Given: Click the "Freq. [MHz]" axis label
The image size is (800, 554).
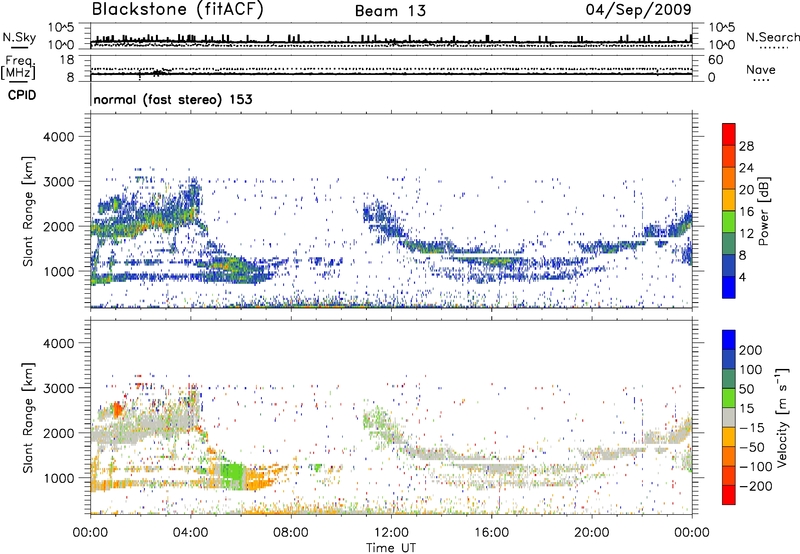Looking at the screenshot, I should point(18,68).
